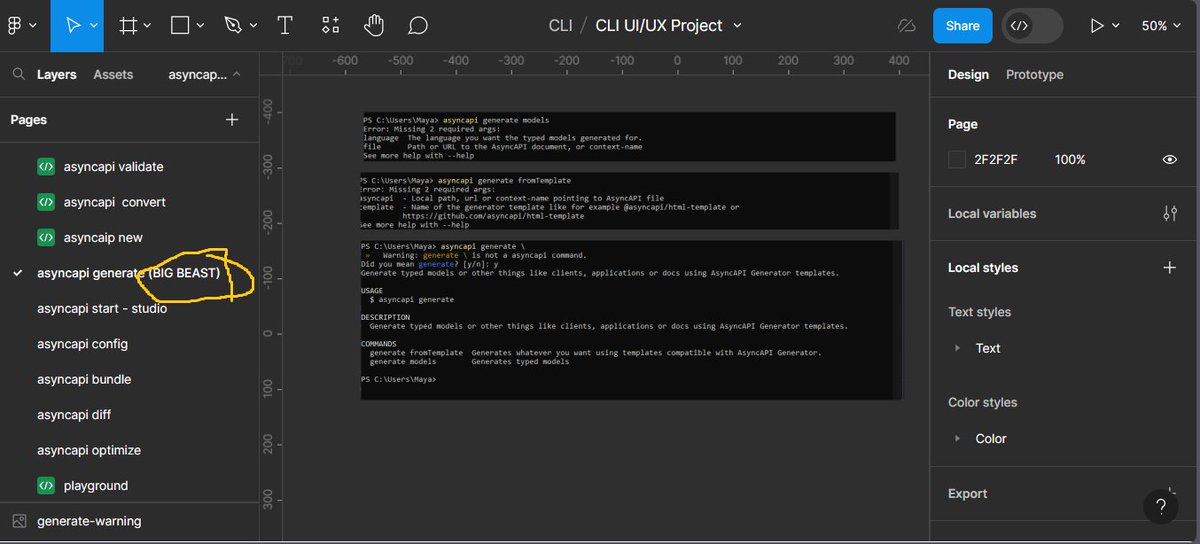1200x544 pixels.
Task: Open the asyncapi optimize page
Action: point(89,451)
